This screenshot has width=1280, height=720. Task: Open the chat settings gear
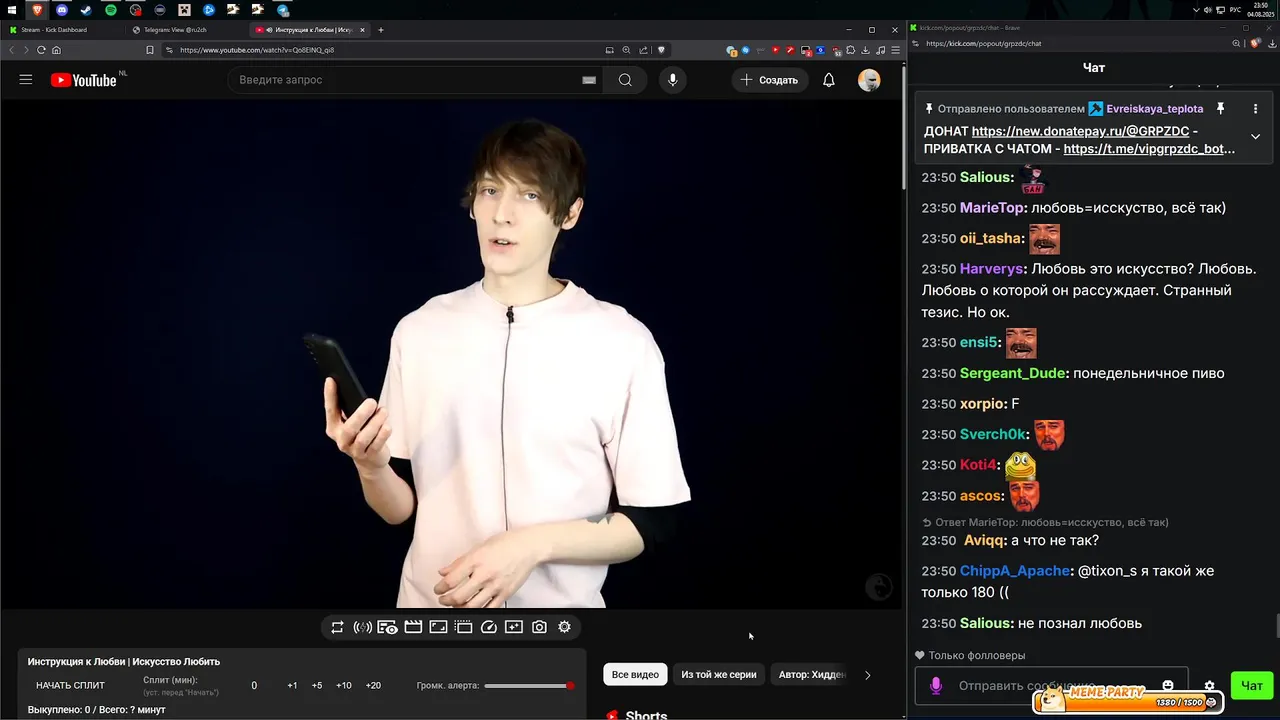tap(1209, 686)
